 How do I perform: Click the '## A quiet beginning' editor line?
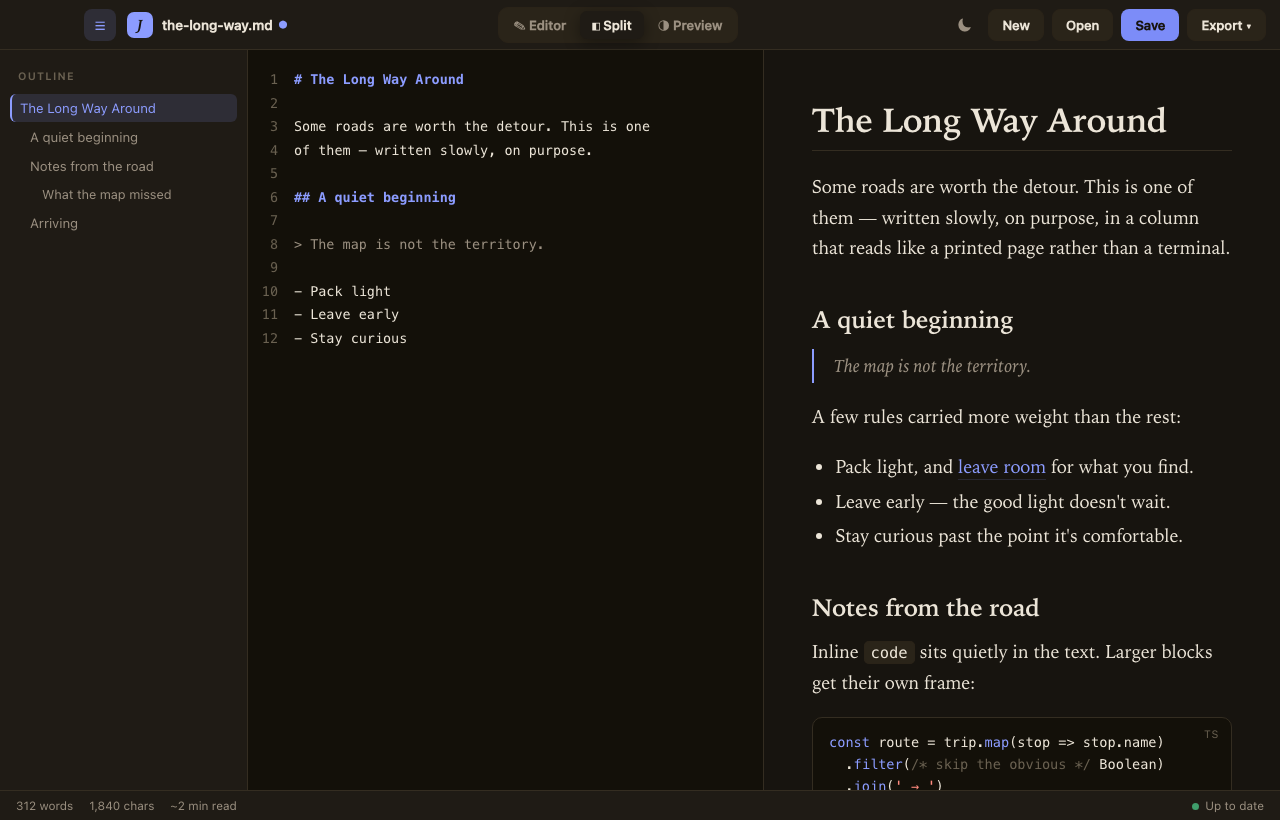375,197
